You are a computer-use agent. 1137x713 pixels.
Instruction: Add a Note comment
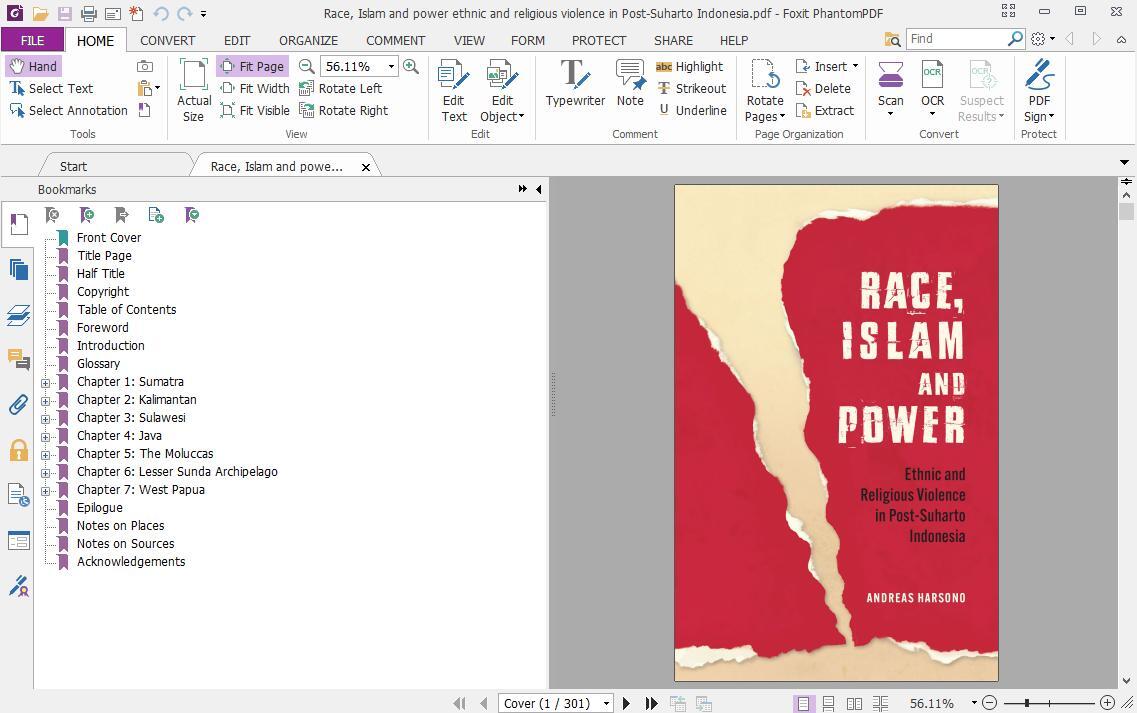coord(630,84)
